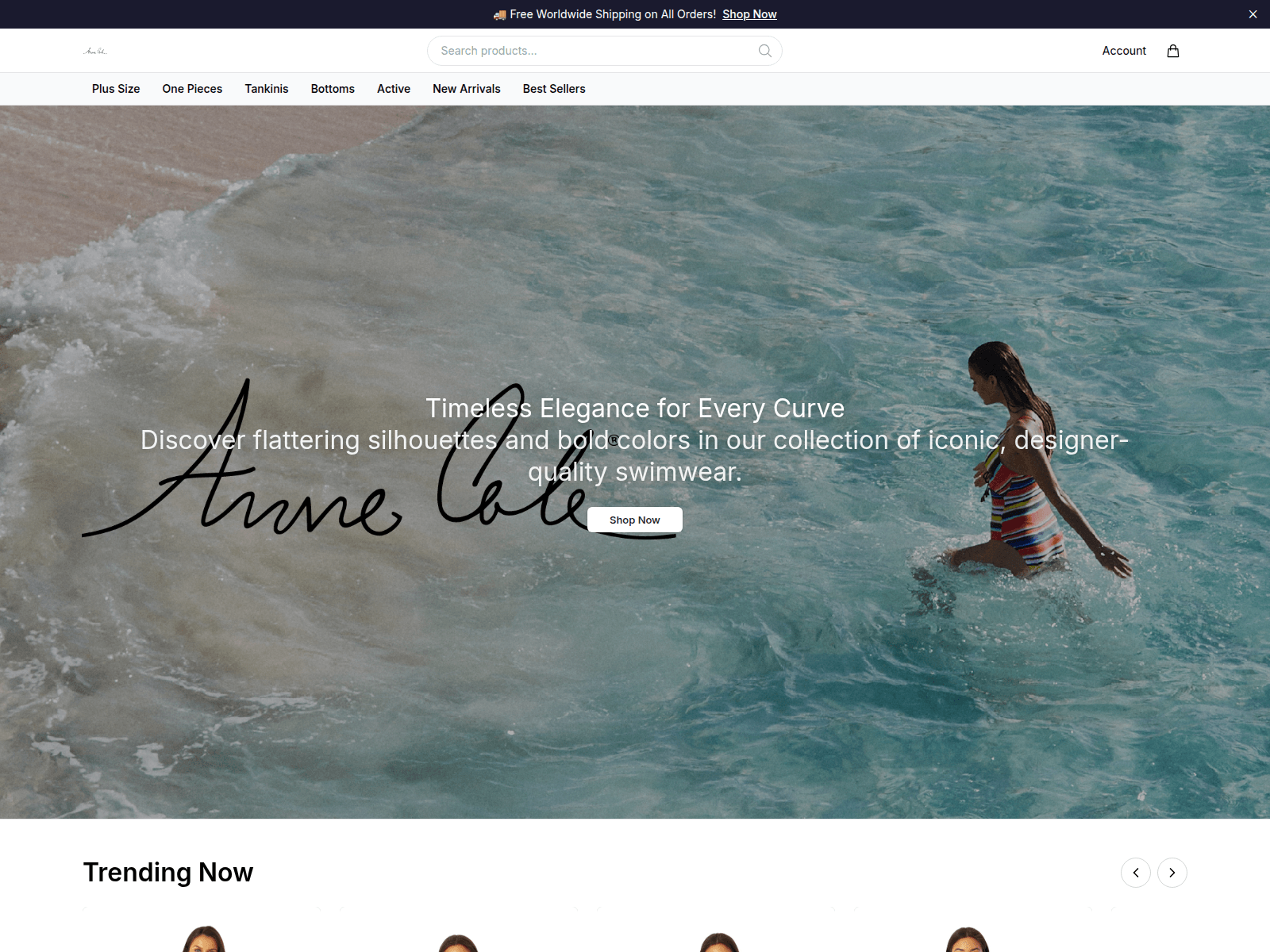This screenshot has height=952, width=1270.
Task: Focus the Search products field
Action: (x=605, y=51)
